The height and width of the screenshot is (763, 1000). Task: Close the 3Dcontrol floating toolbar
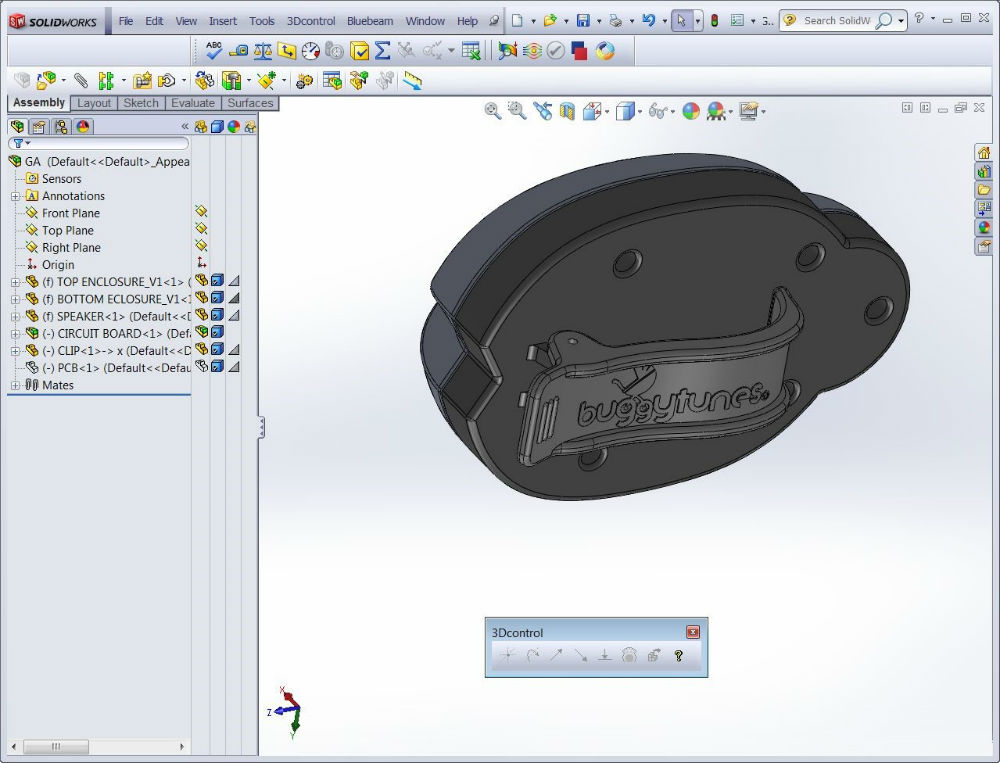(692, 632)
